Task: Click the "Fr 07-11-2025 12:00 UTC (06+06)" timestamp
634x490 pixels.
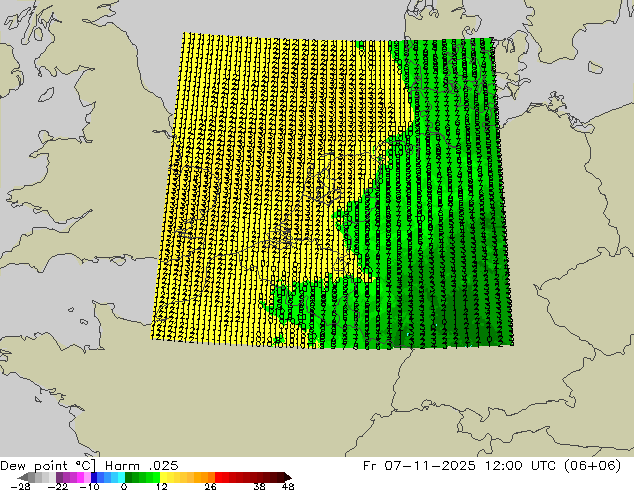Action: coord(492,466)
